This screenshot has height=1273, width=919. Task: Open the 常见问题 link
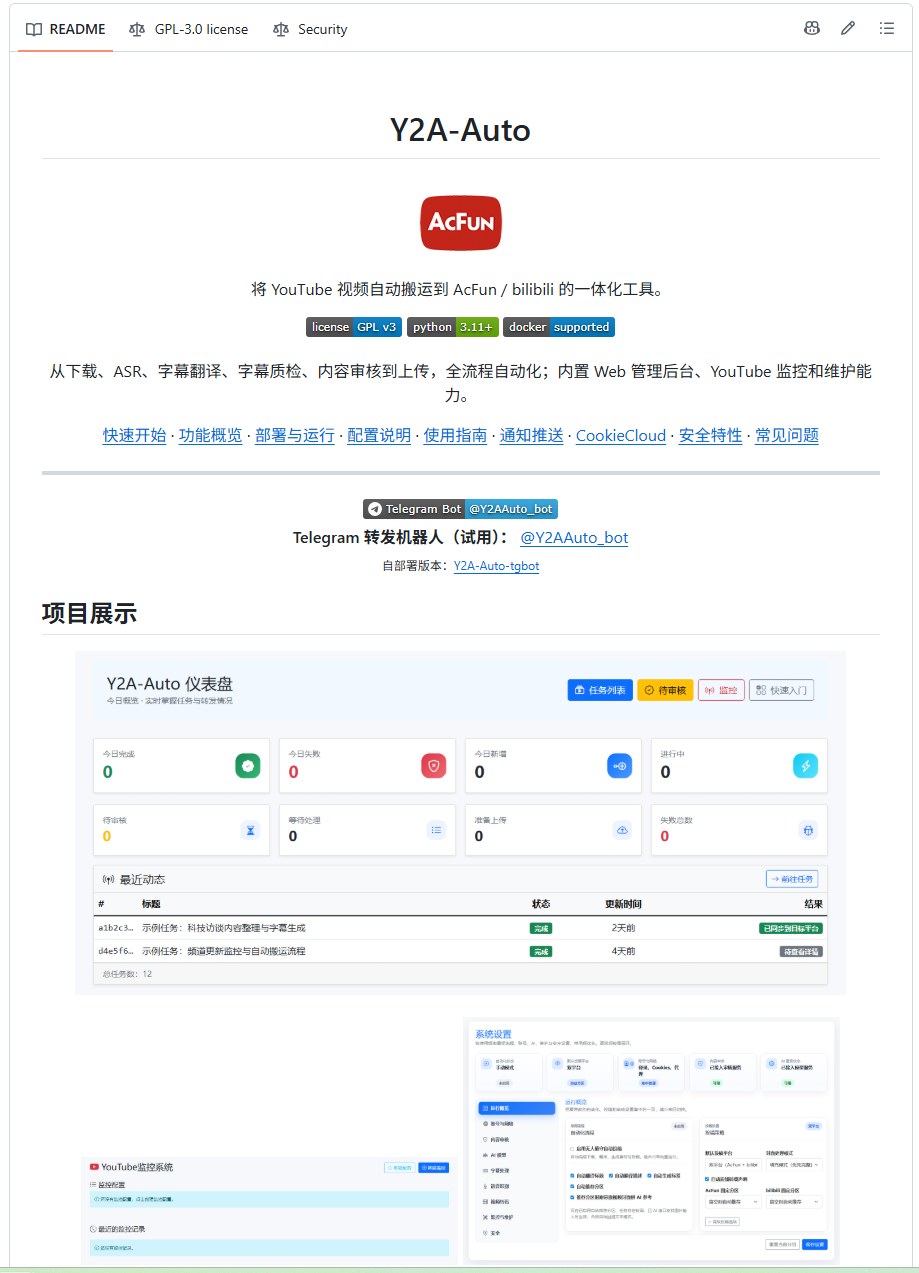coord(787,435)
